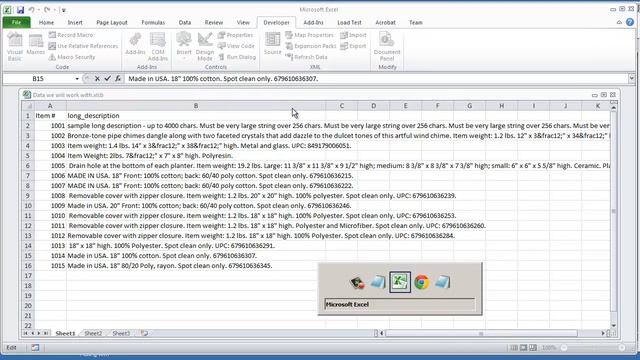Select column B header
640x360 pixels.
click(x=196, y=106)
